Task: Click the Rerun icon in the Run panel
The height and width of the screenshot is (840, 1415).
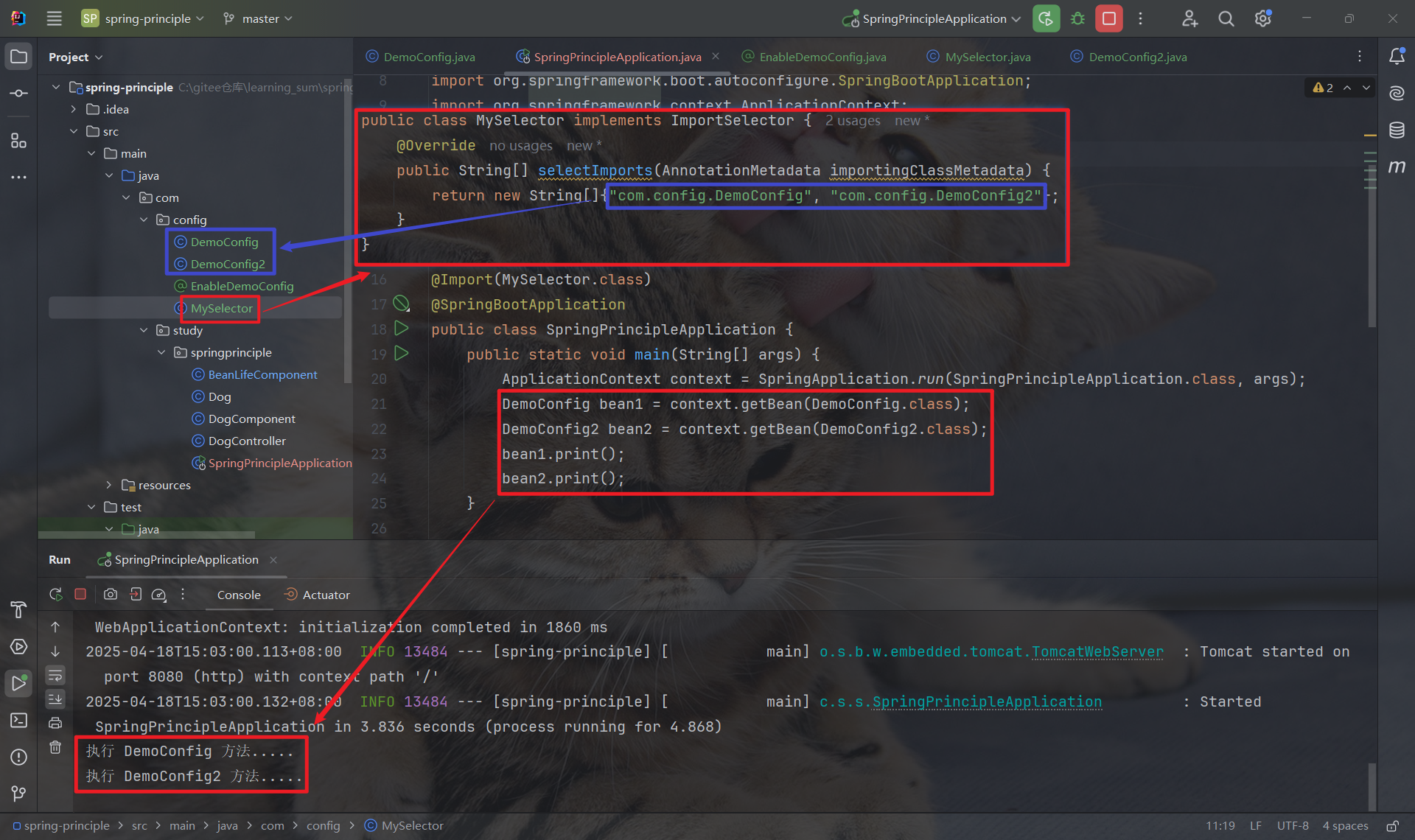Action: (56, 594)
